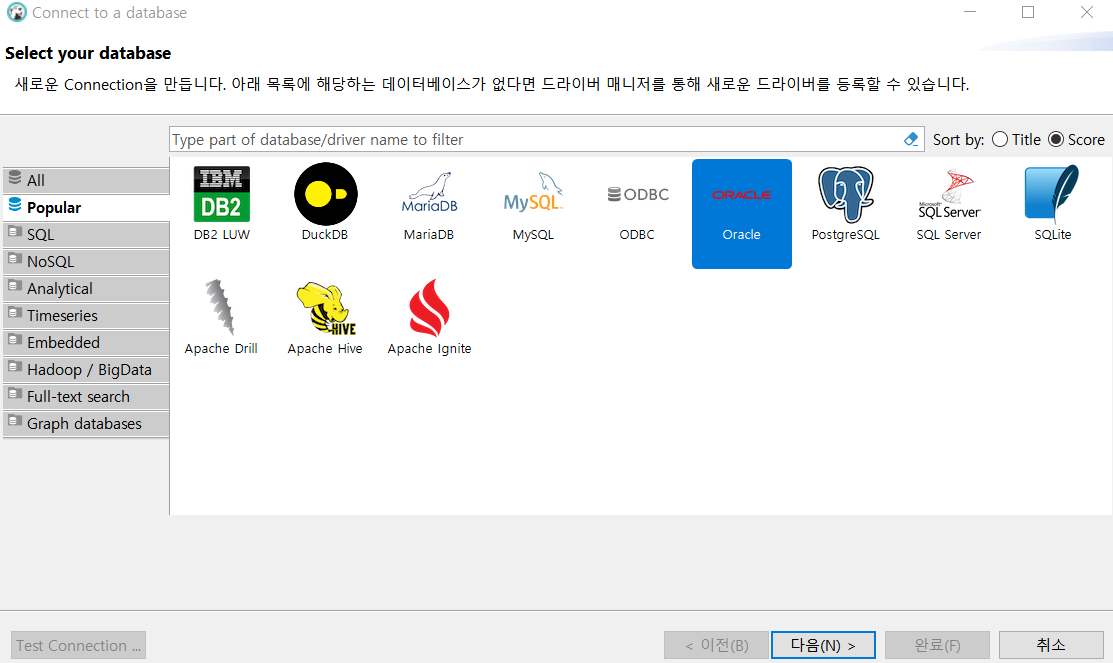Open the SQL category
Image resolution: width=1113 pixels, height=663 pixels.
coord(86,234)
